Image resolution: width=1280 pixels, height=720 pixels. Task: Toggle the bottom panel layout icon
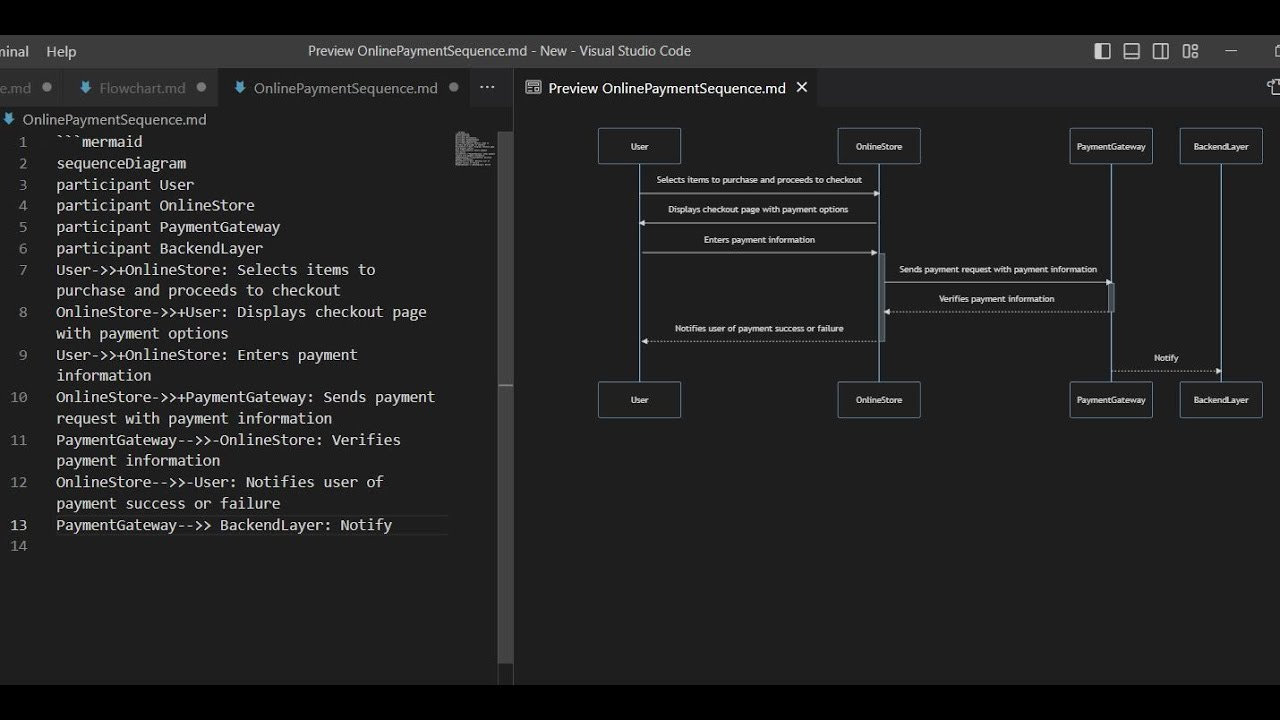coord(1131,51)
